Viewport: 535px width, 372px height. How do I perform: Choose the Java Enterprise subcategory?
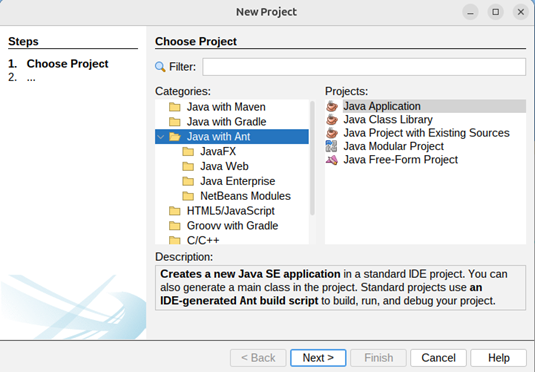pyautogui.click(x=237, y=181)
